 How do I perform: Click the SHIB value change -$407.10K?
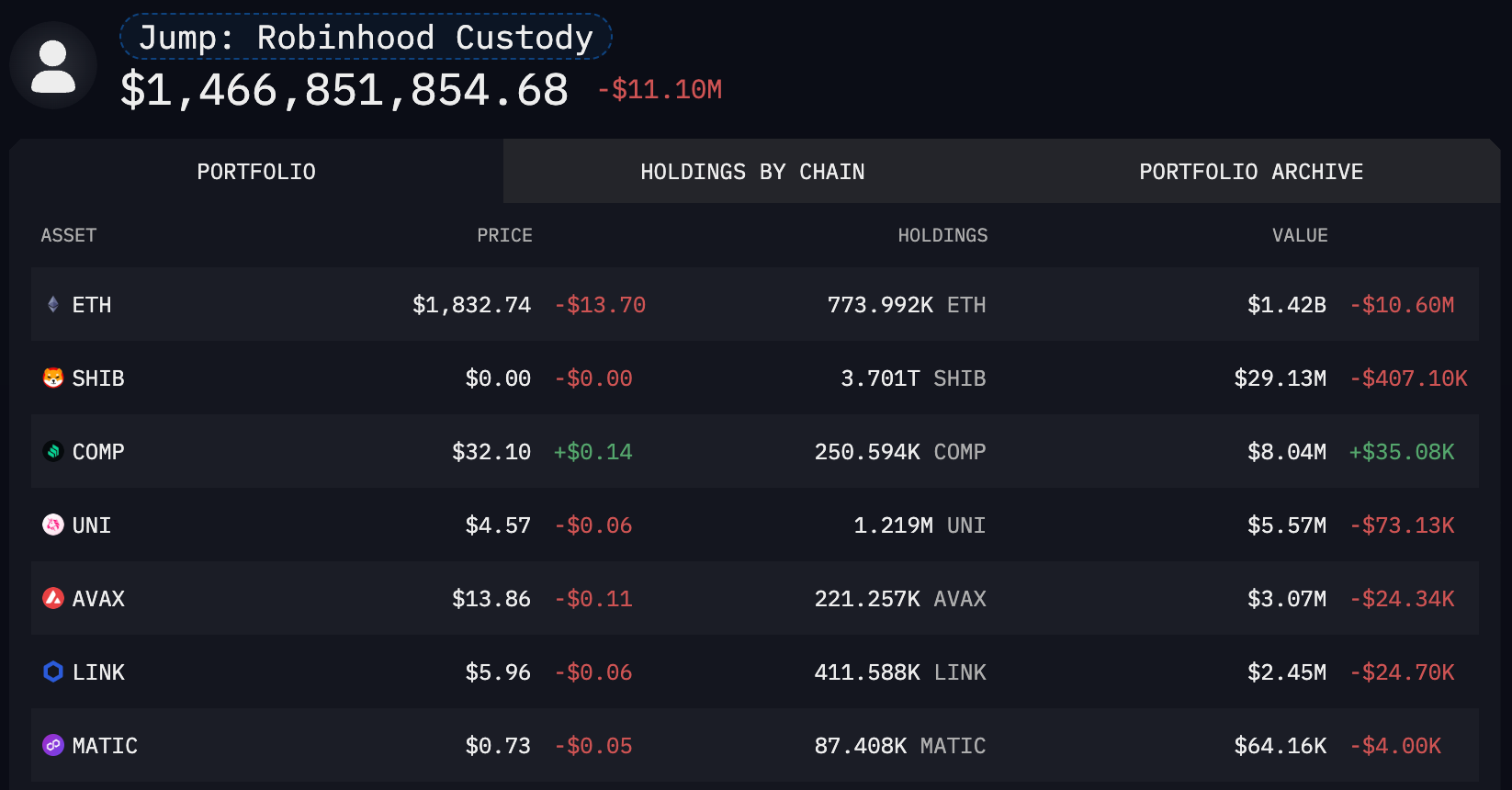click(1408, 378)
